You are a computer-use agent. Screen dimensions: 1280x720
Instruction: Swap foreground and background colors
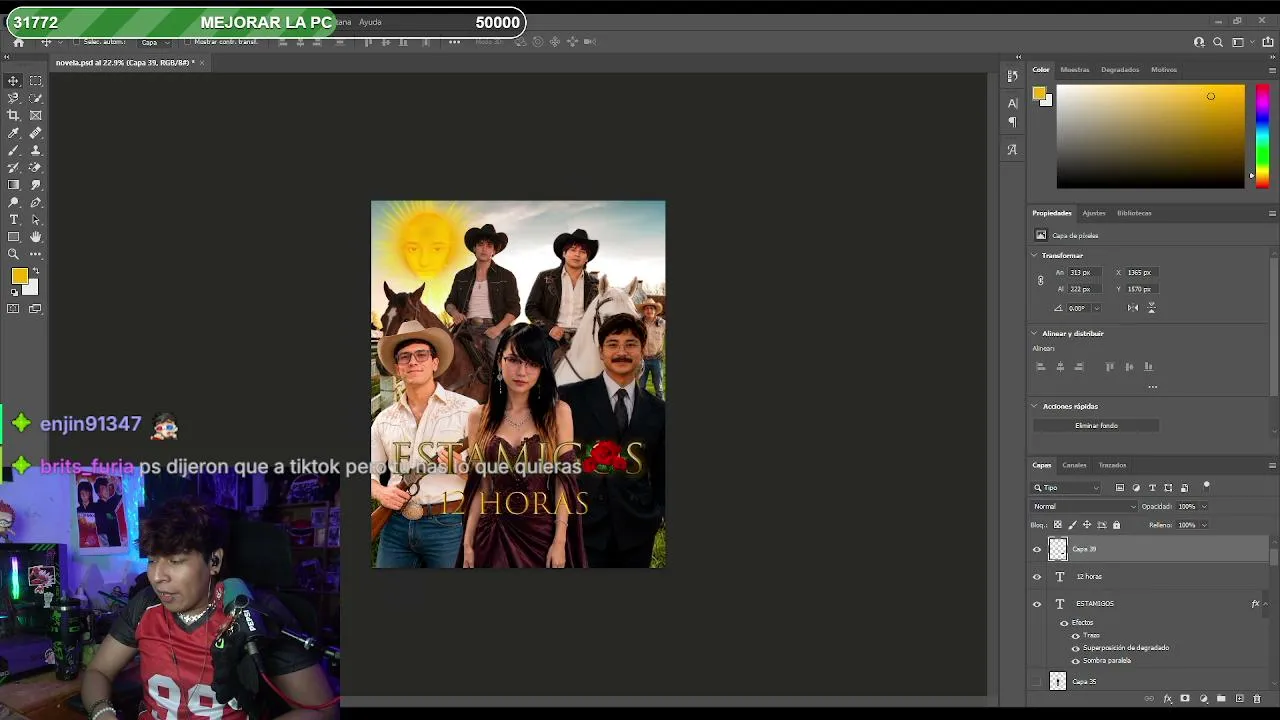click(x=36, y=271)
